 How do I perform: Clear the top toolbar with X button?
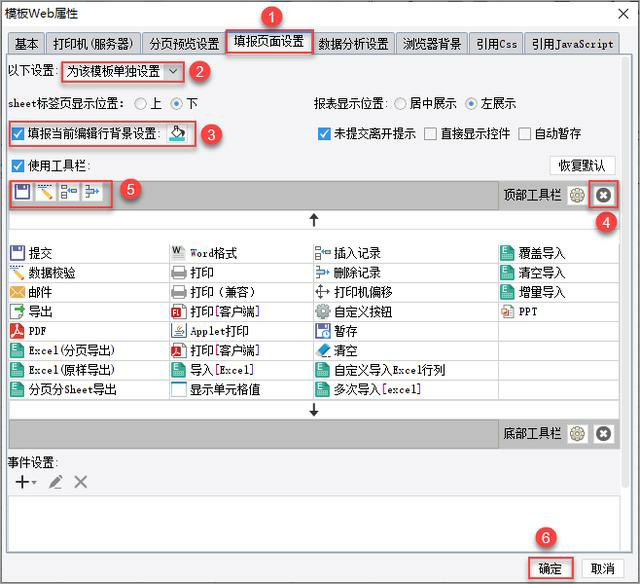point(603,195)
